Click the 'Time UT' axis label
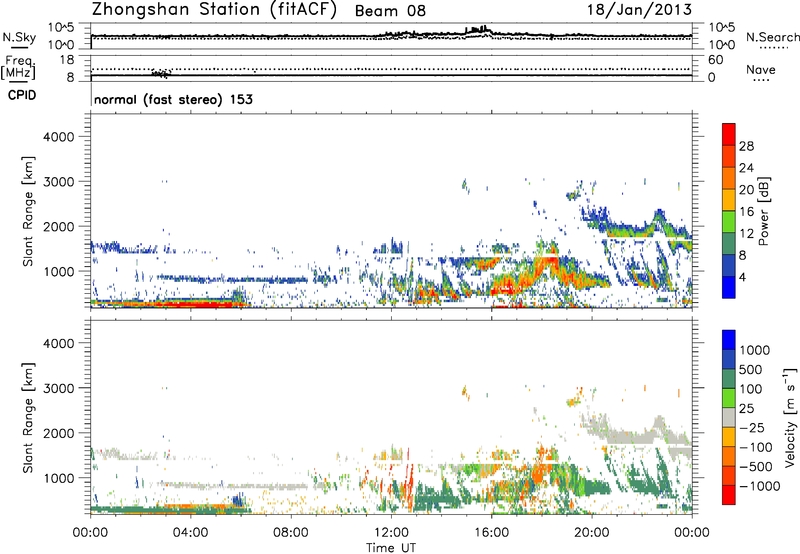The height and width of the screenshot is (554, 800). click(x=391, y=548)
